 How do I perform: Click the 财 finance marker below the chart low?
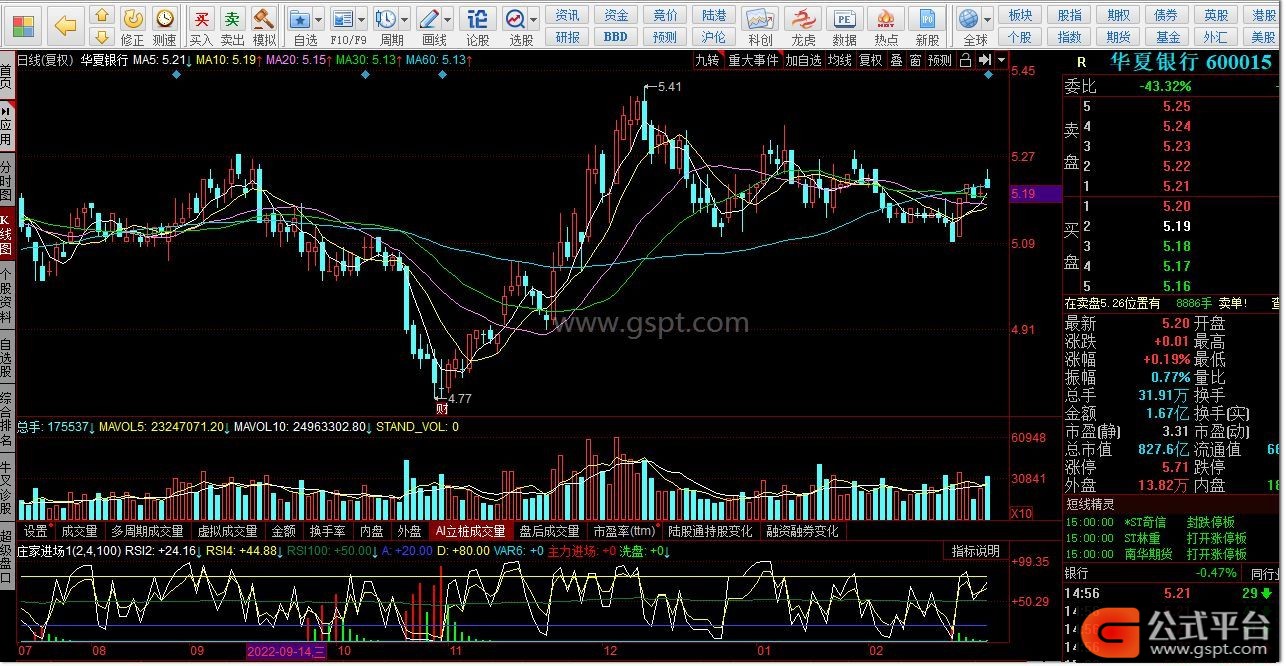tap(441, 408)
